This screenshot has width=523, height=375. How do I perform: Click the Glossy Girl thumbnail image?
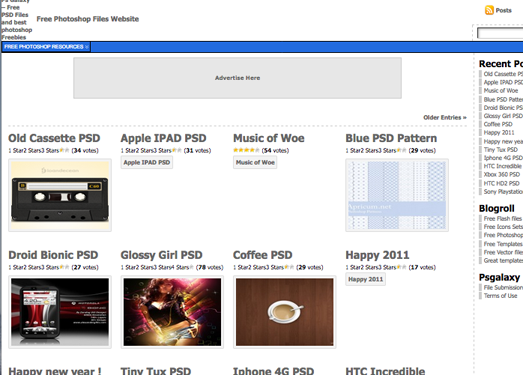tap(172, 312)
